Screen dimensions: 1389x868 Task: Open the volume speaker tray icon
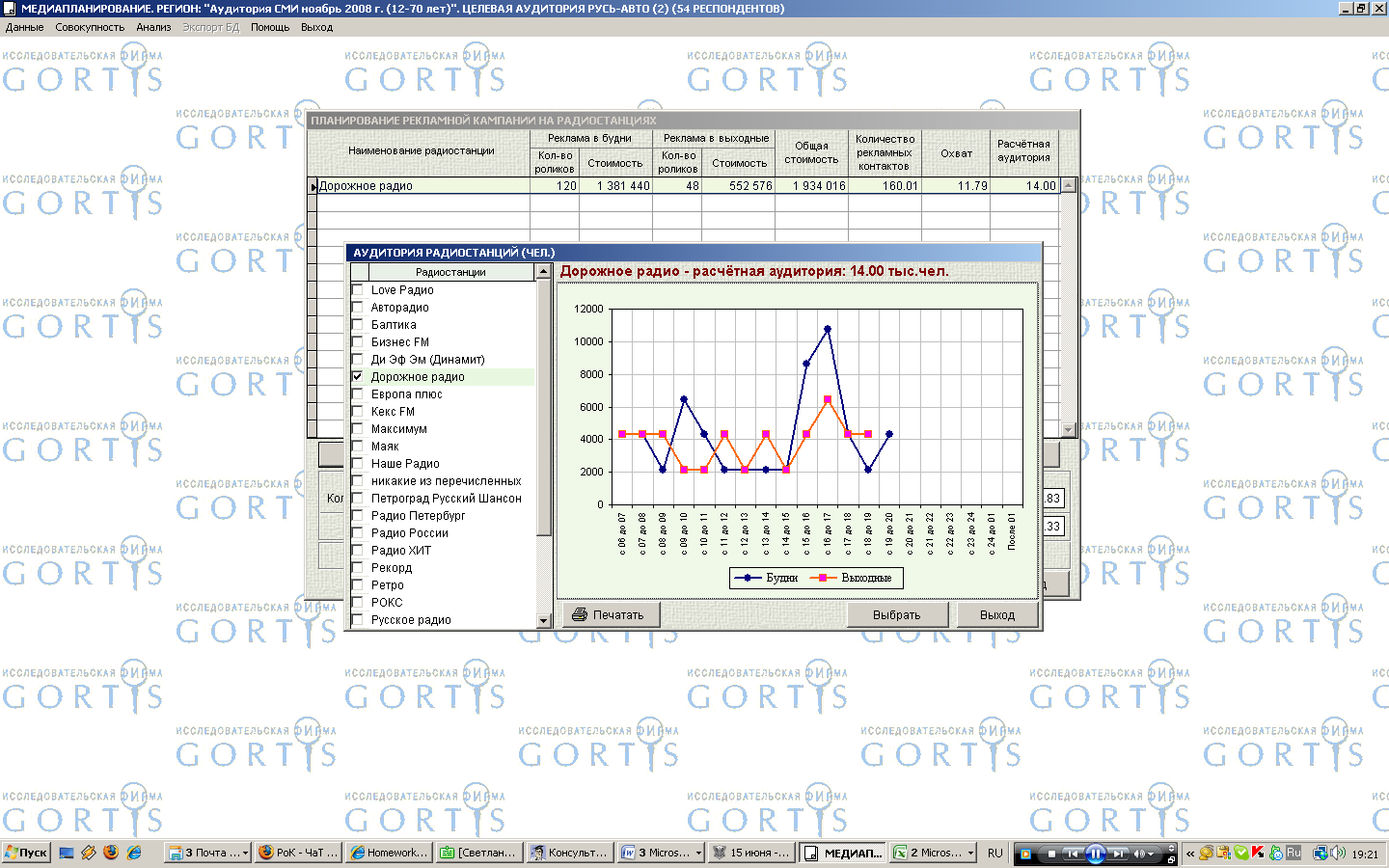1338,853
